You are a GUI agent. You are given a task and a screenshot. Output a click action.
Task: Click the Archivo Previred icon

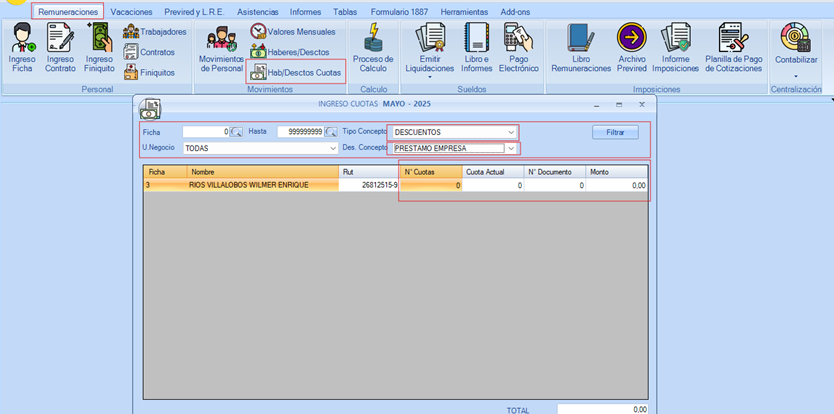pos(631,50)
